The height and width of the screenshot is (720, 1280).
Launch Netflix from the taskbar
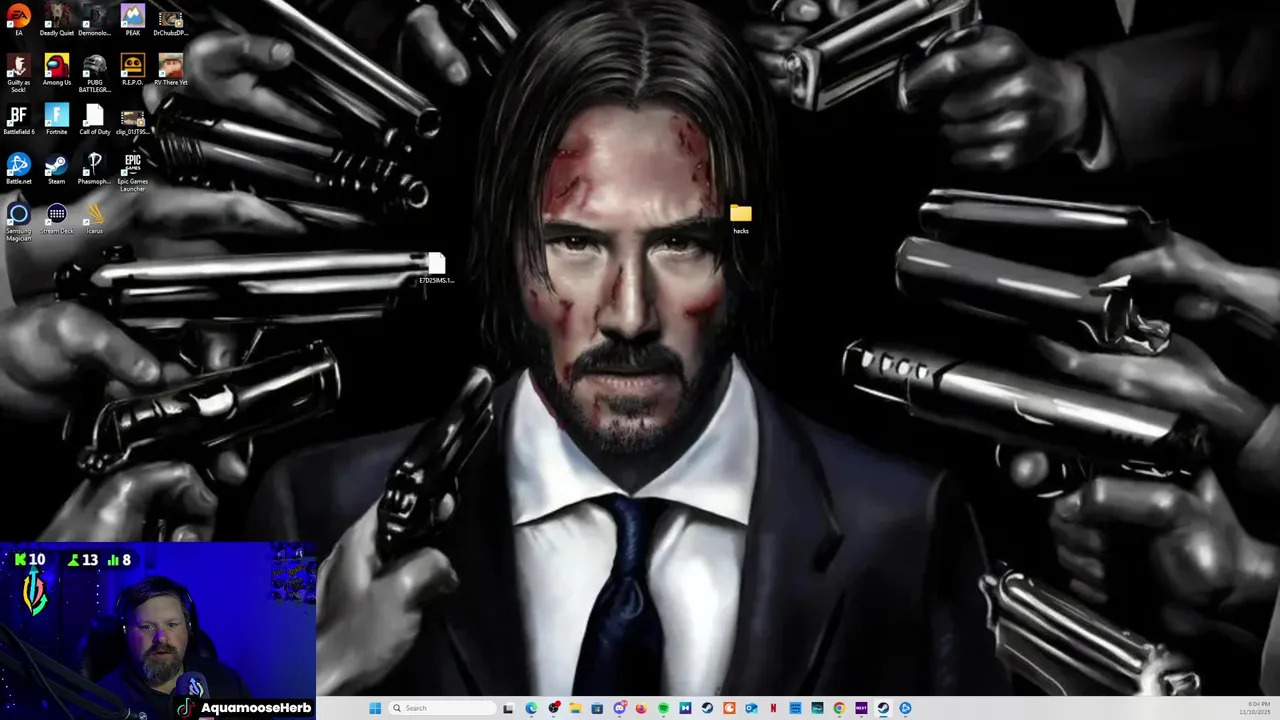(773, 708)
